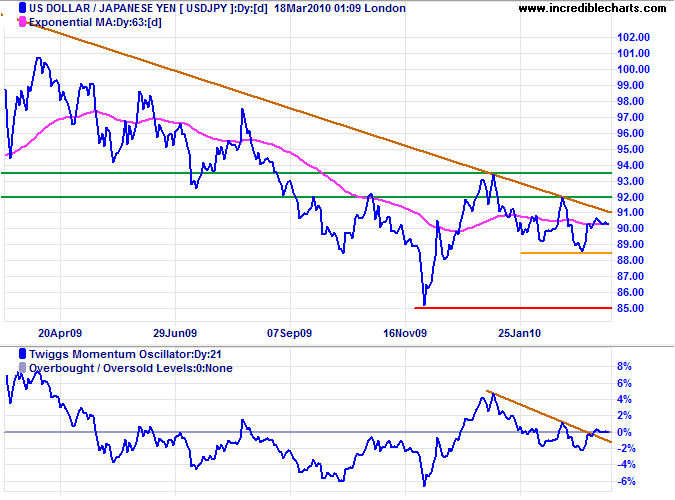This screenshot has height=500, width=675.
Task: Click the www.incrediblecharts.com link
Action: coord(592,8)
